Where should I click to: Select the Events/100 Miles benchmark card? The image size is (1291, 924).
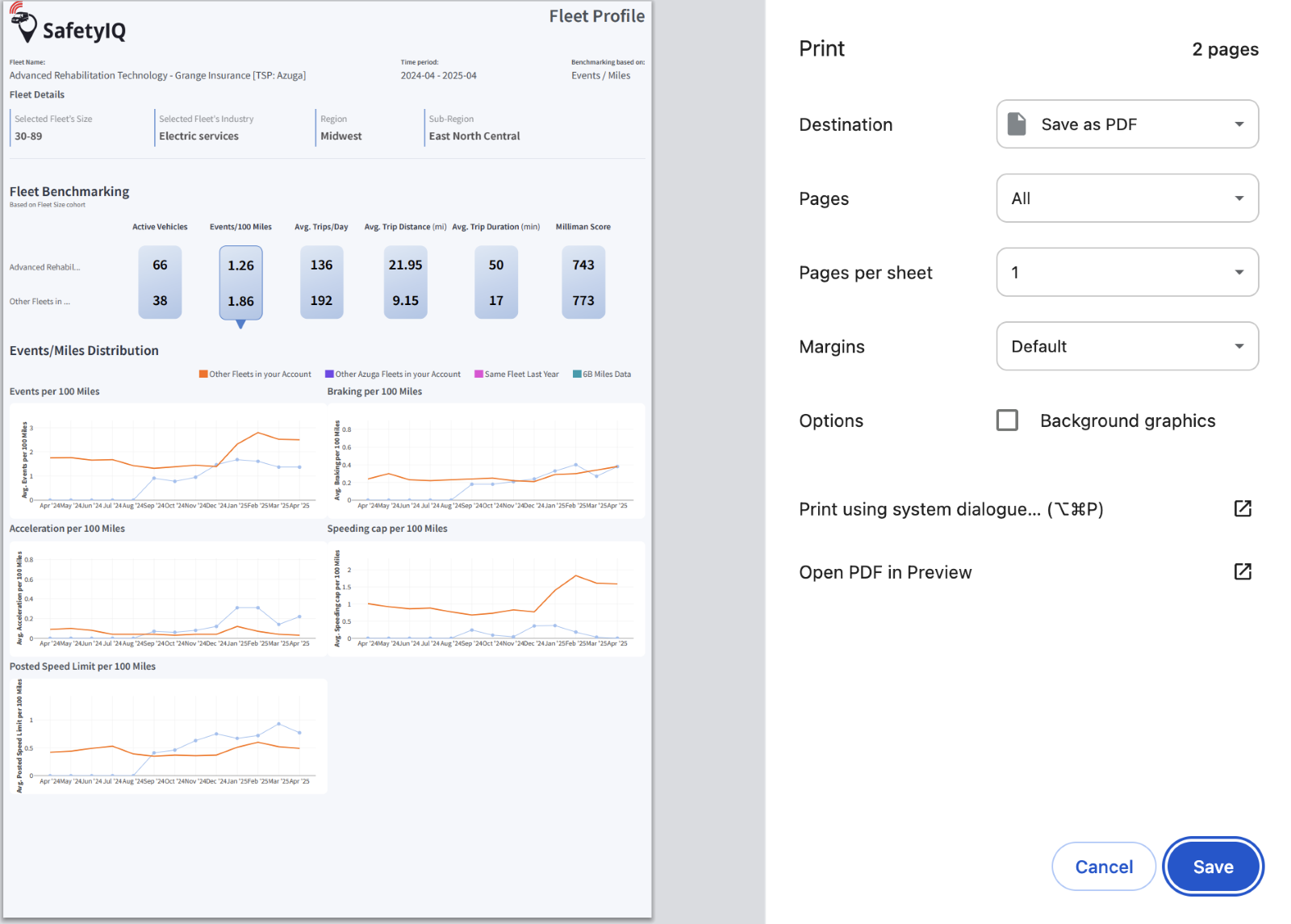click(x=240, y=283)
